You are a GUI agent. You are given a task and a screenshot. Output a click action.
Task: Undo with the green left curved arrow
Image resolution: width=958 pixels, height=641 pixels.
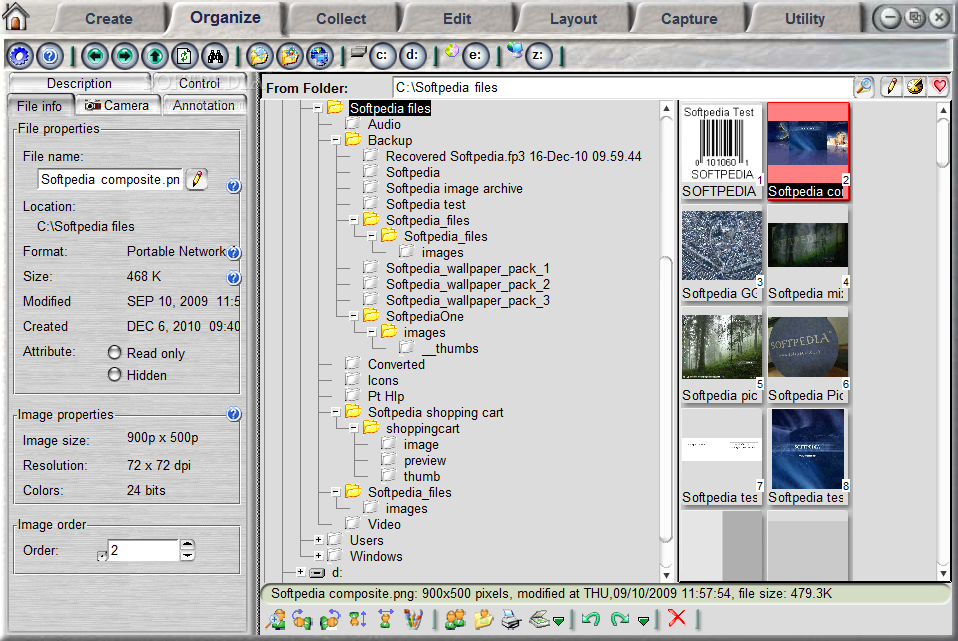click(591, 620)
